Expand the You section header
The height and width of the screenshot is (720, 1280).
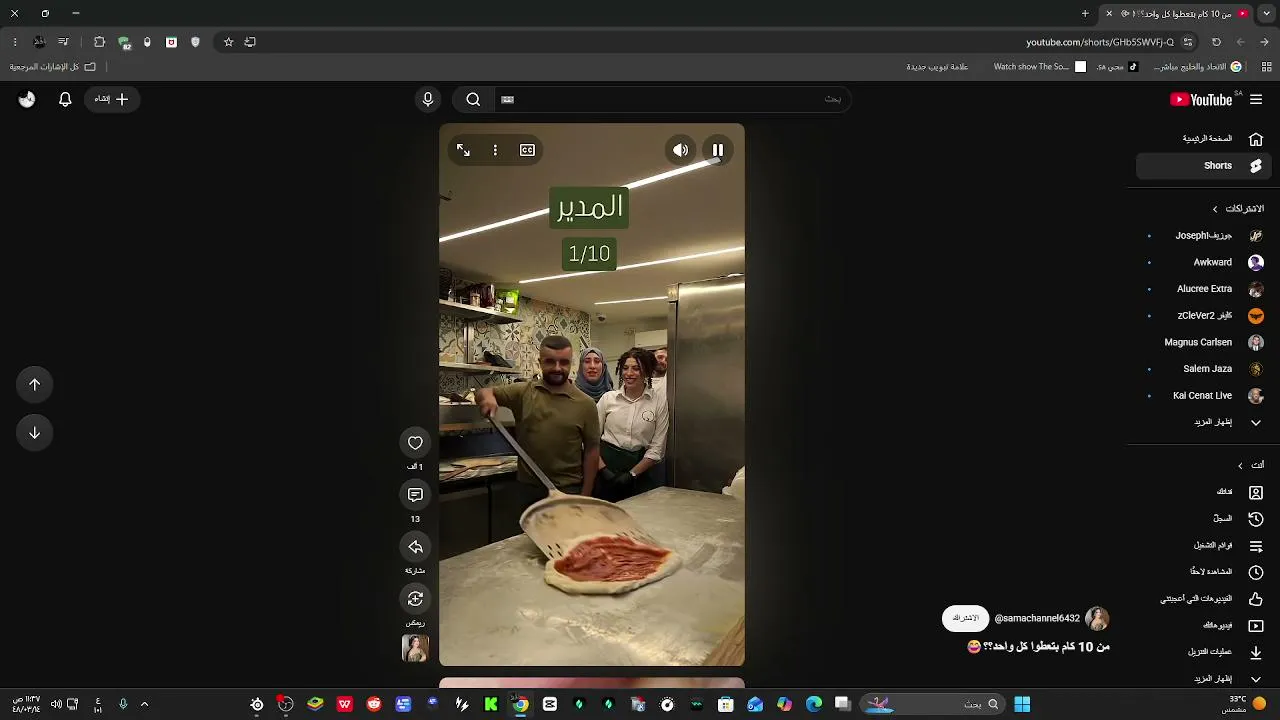pos(1251,465)
